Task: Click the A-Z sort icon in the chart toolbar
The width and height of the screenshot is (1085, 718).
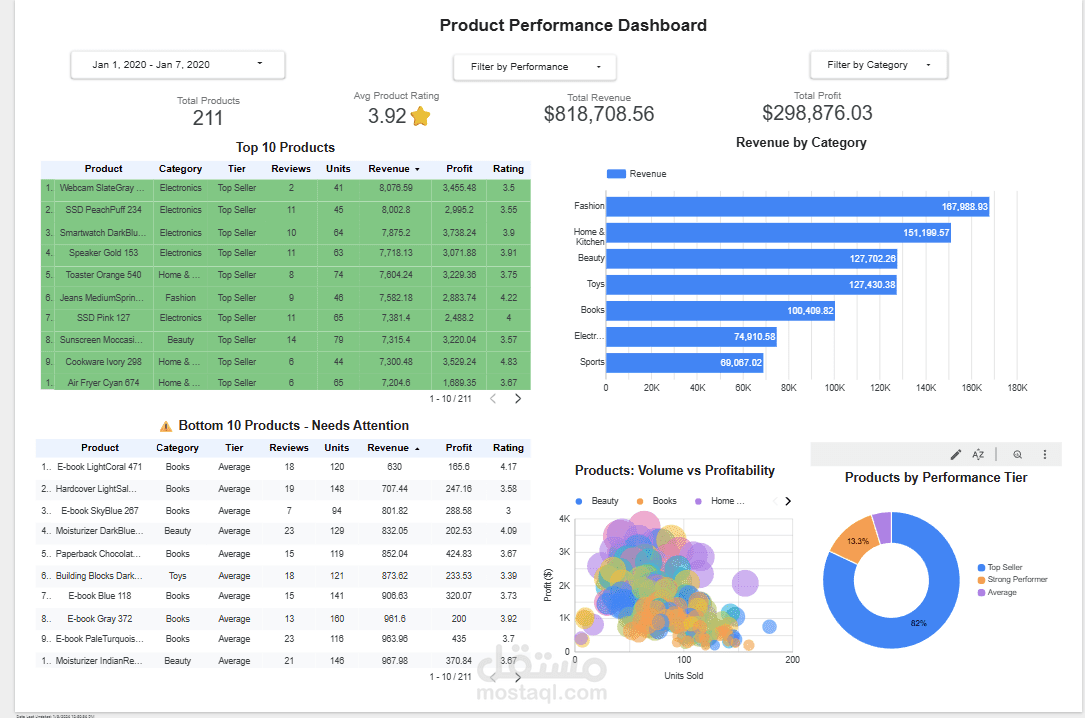Action: (x=978, y=454)
